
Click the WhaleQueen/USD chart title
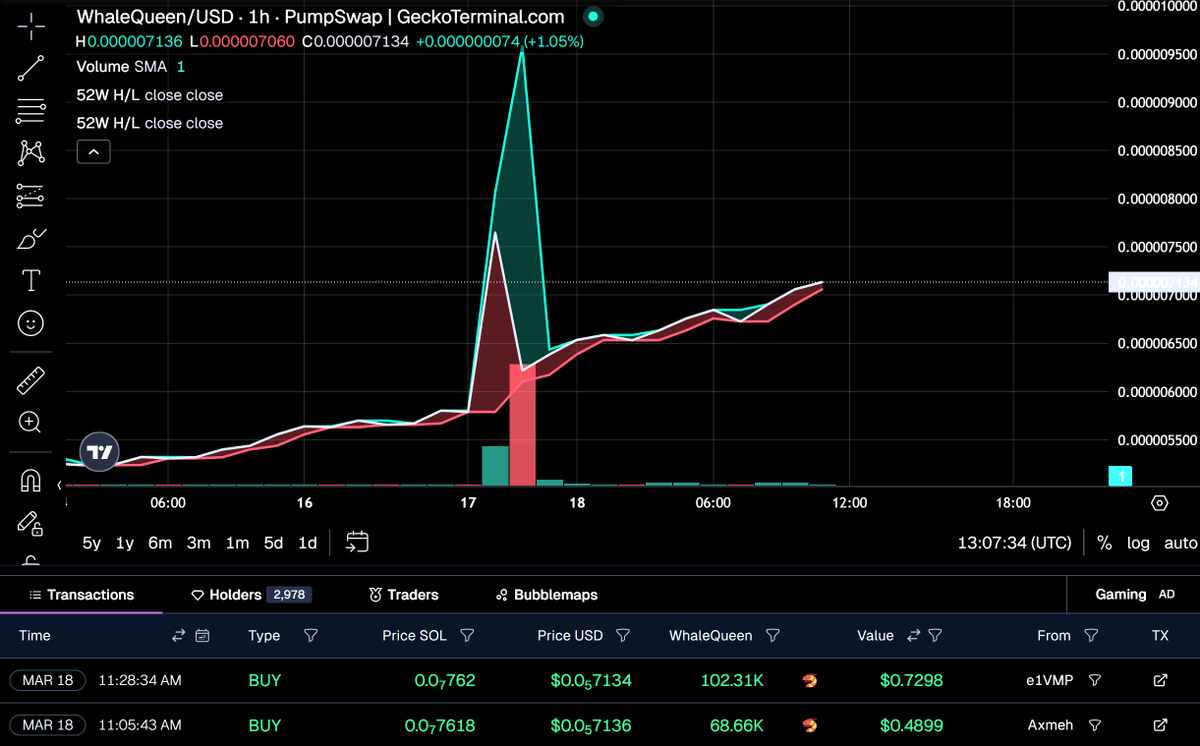pos(320,17)
